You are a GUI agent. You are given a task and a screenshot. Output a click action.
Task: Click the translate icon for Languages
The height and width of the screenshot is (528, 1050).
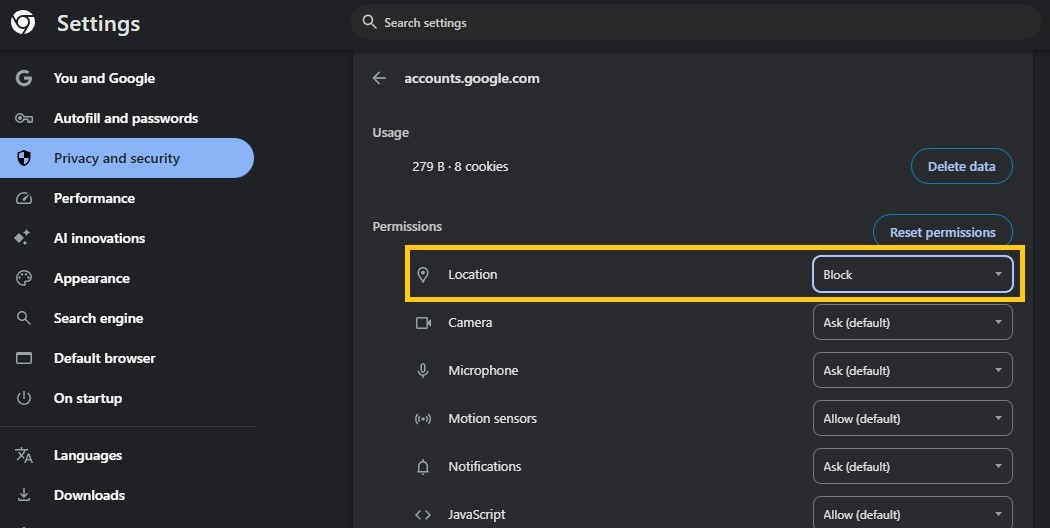(24, 455)
